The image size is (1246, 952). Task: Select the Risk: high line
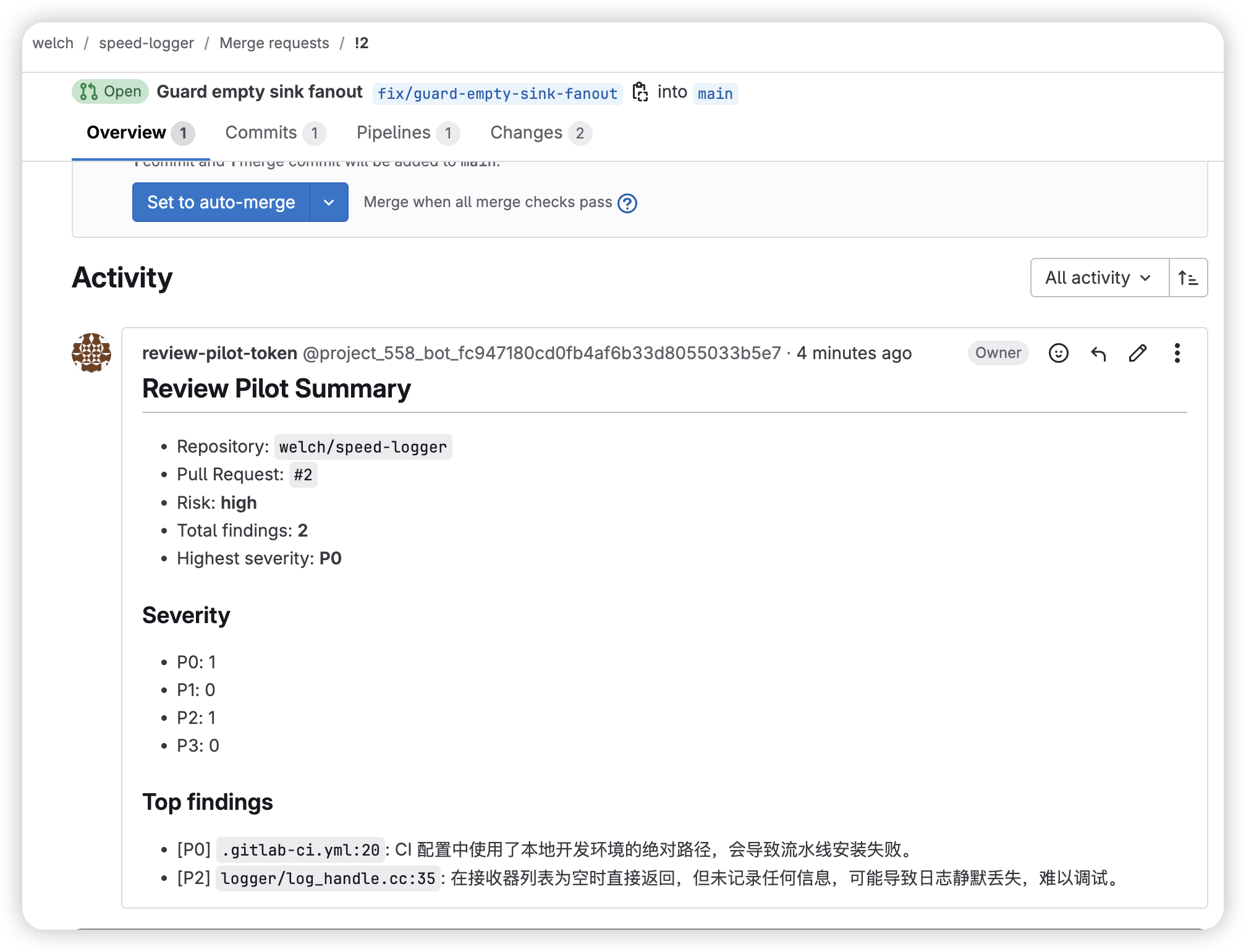[217, 503]
